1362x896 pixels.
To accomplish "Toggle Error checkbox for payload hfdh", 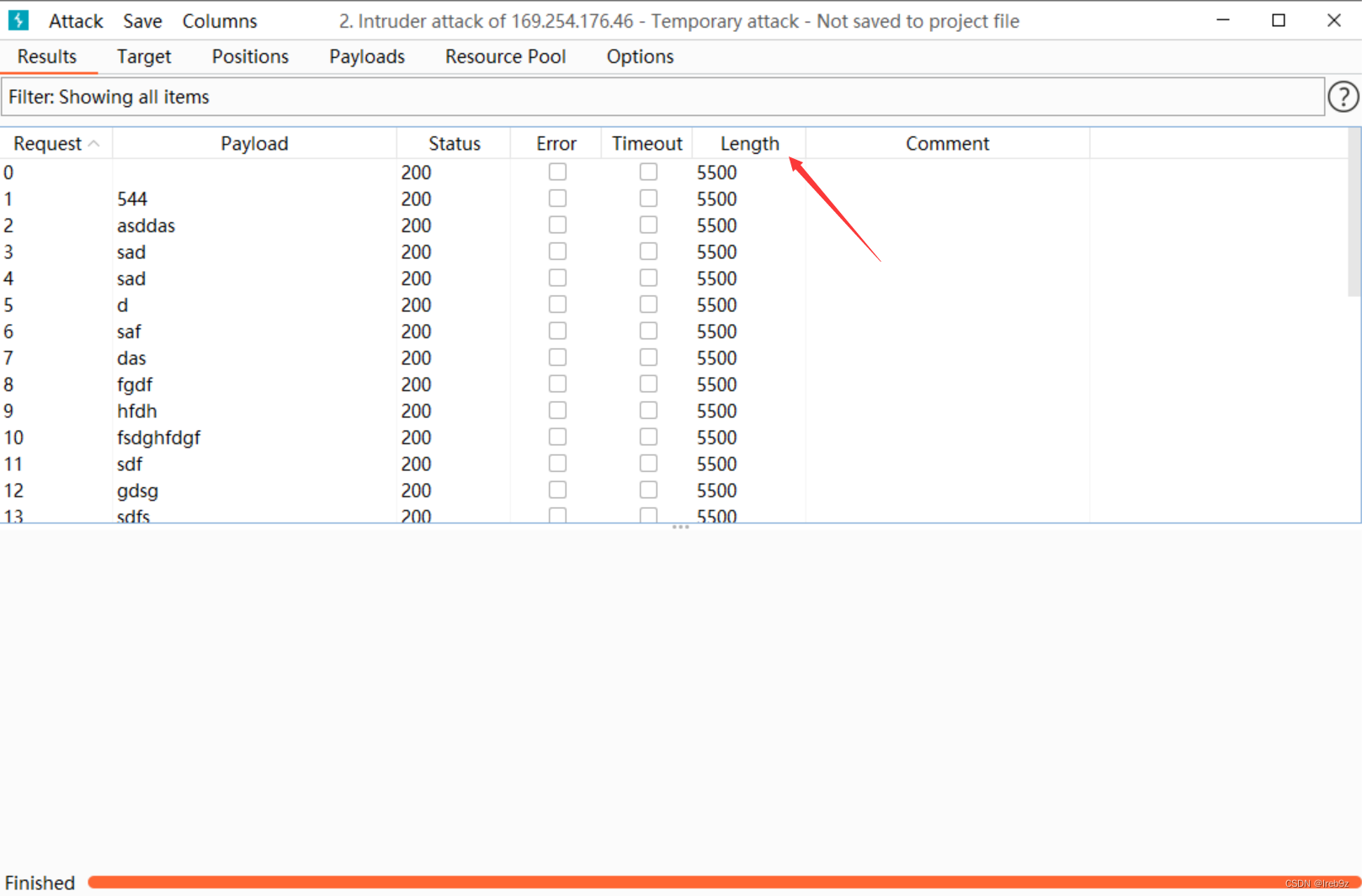I will 557,411.
